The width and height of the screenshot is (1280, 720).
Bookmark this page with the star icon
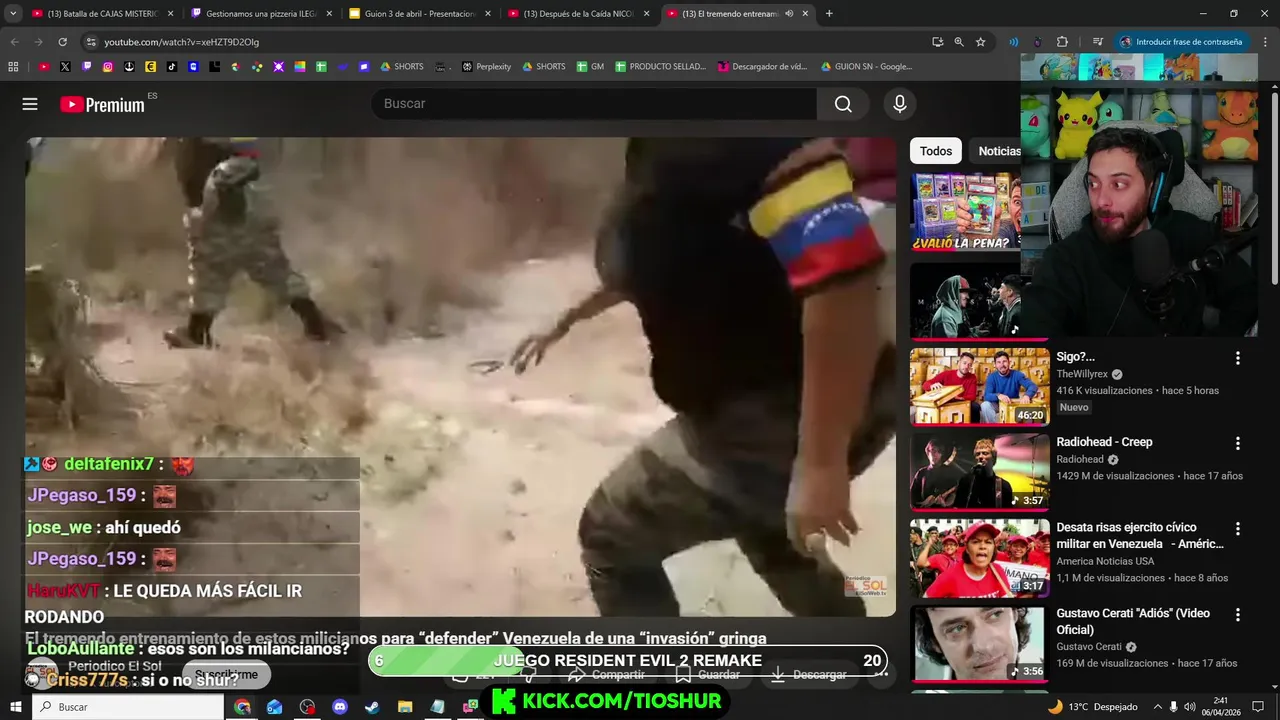[x=981, y=42]
